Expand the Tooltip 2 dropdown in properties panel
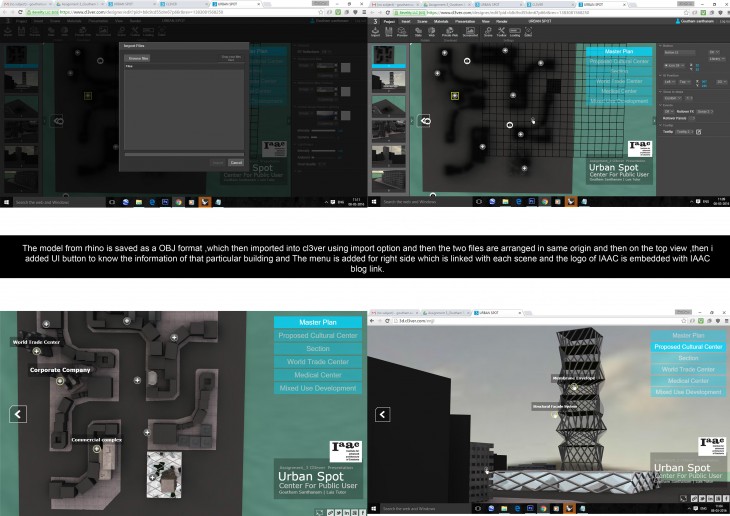 pos(686,131)
